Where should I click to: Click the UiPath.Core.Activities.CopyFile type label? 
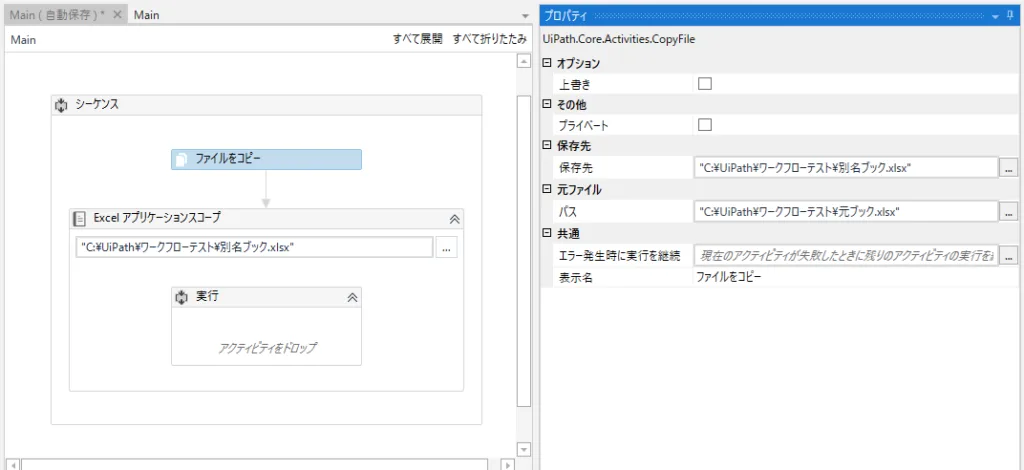619,39
